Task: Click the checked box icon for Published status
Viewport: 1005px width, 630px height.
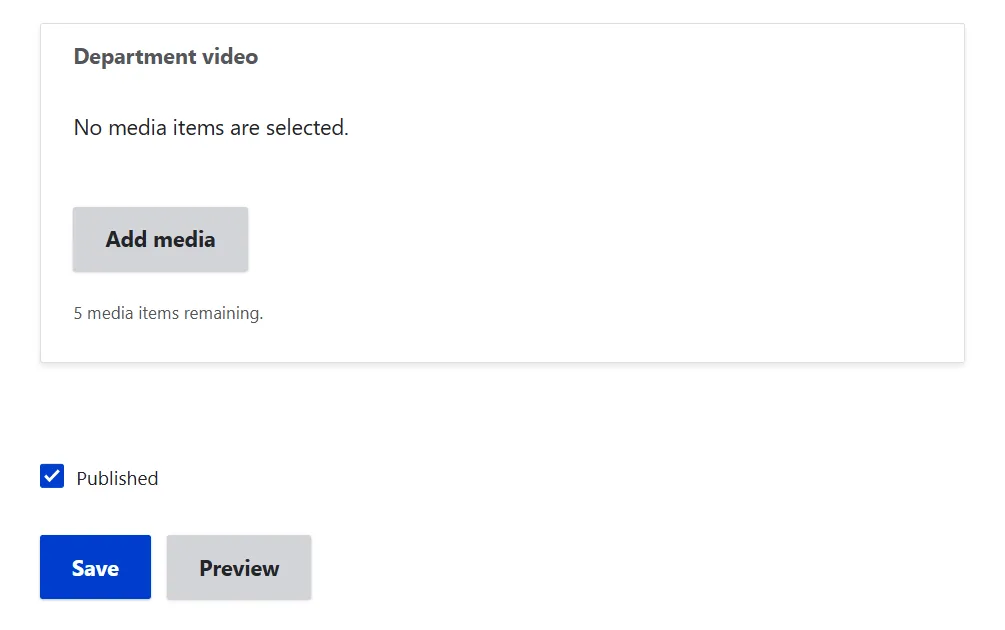Action: tap(52, 476)
